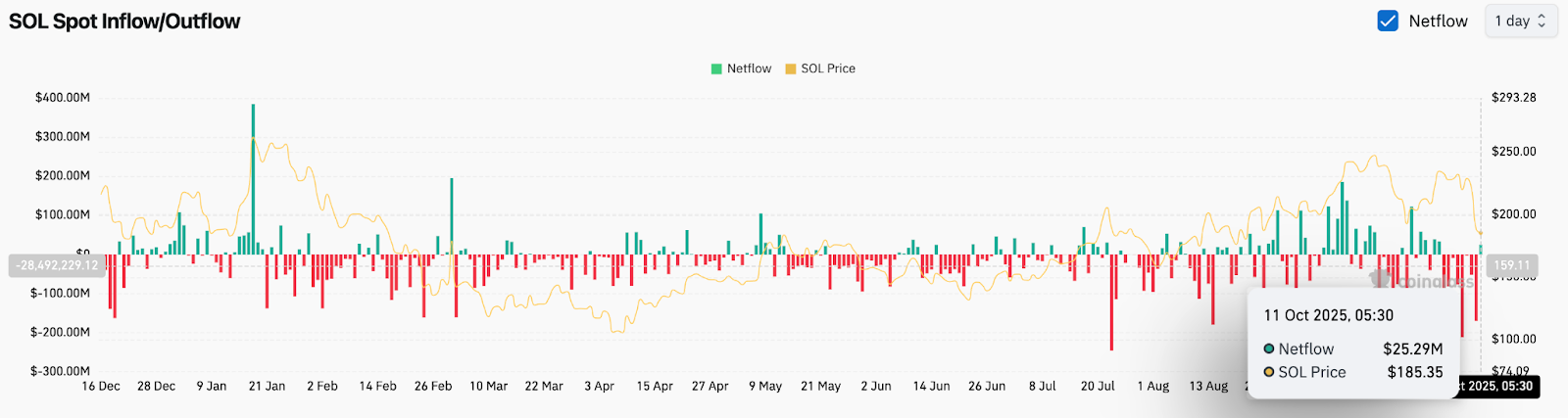Viewport: 1568px width, 418px height.
Task: Click the green inflow bar at 9 May
Action: pos(760,233)
